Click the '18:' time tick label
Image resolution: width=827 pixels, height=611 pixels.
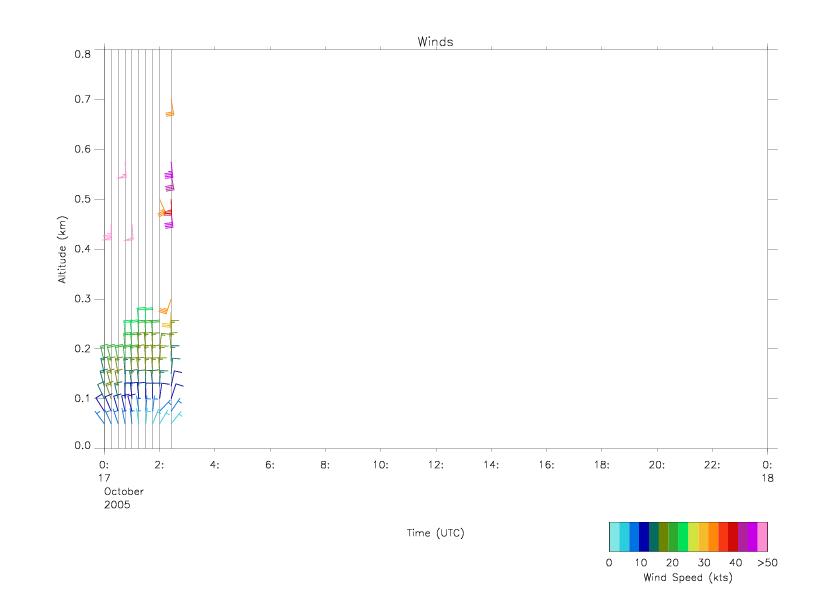click(x=602, y=465)
